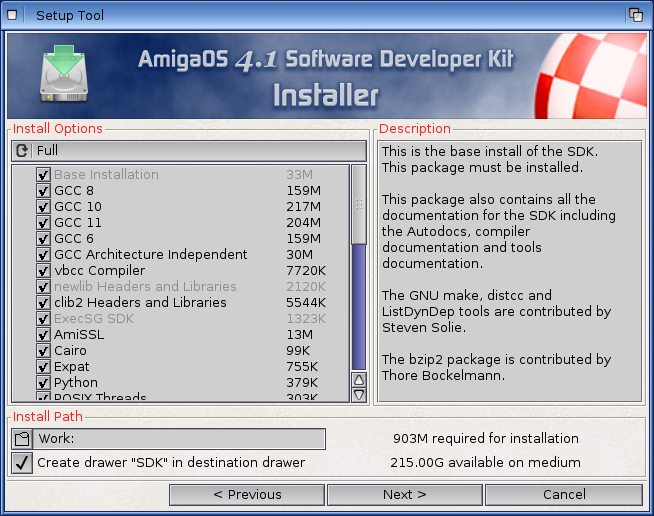
Task: Cancel the SDK installation
Action: (x=564, y=494)
